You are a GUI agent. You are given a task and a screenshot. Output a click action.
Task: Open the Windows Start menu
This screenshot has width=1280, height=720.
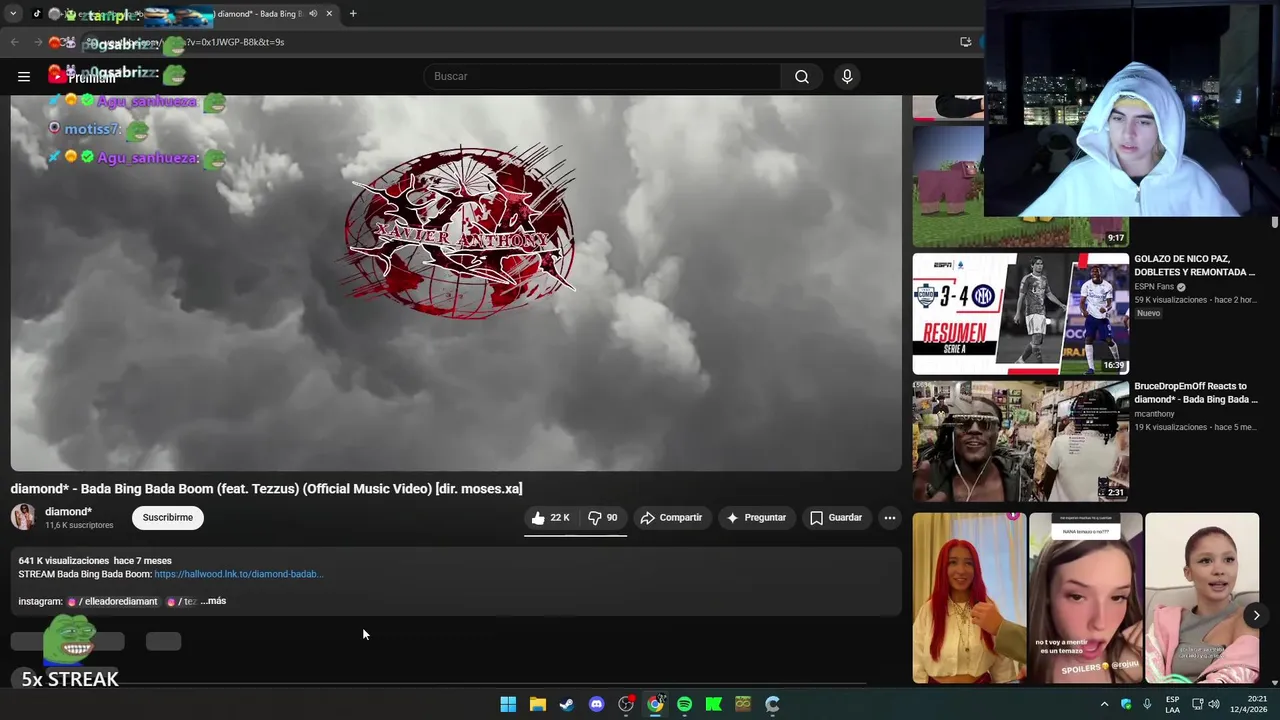click(508, 704)
